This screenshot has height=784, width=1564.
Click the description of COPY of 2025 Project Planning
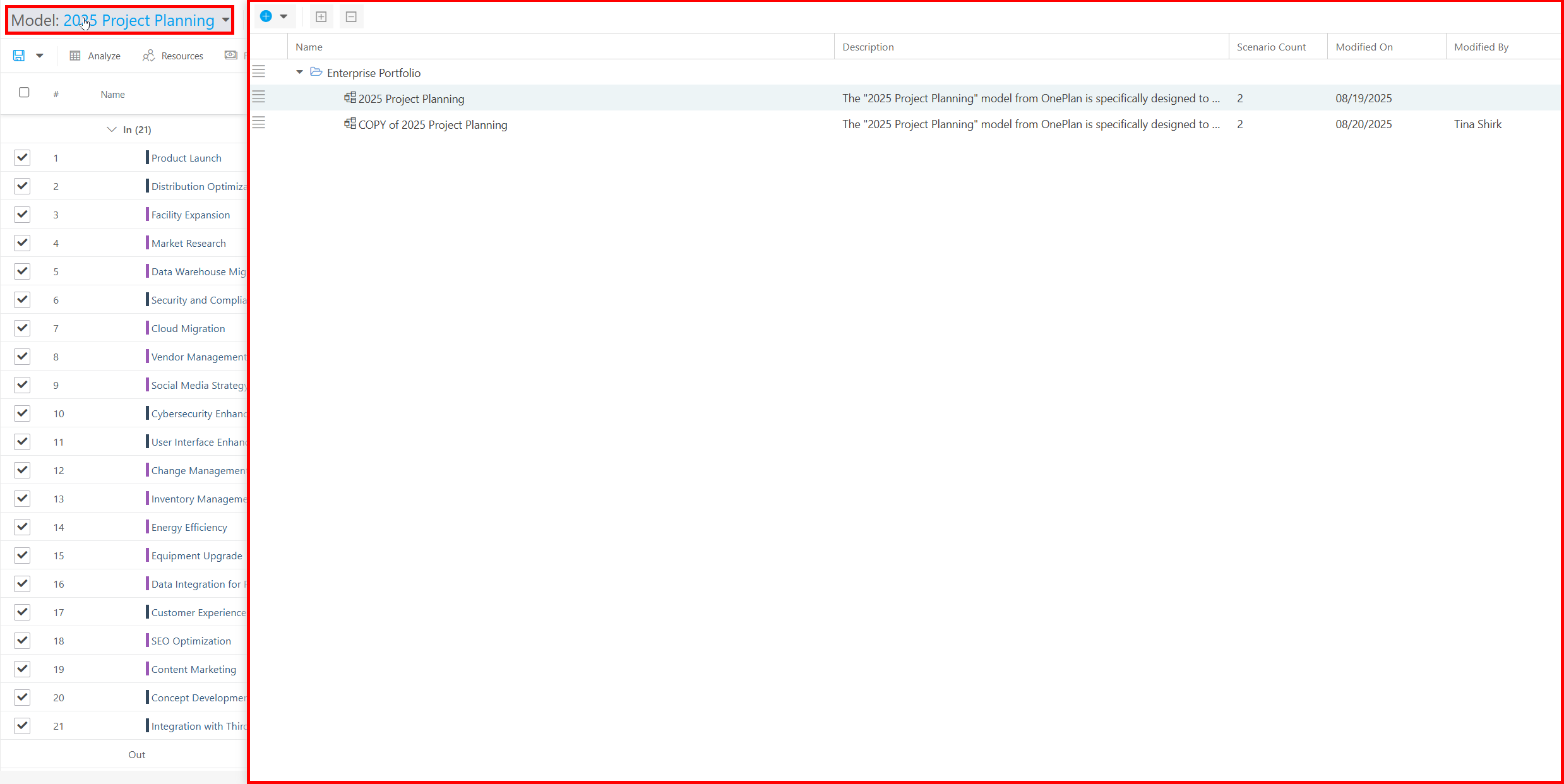pyautogui.click(x=1030, y=124)
